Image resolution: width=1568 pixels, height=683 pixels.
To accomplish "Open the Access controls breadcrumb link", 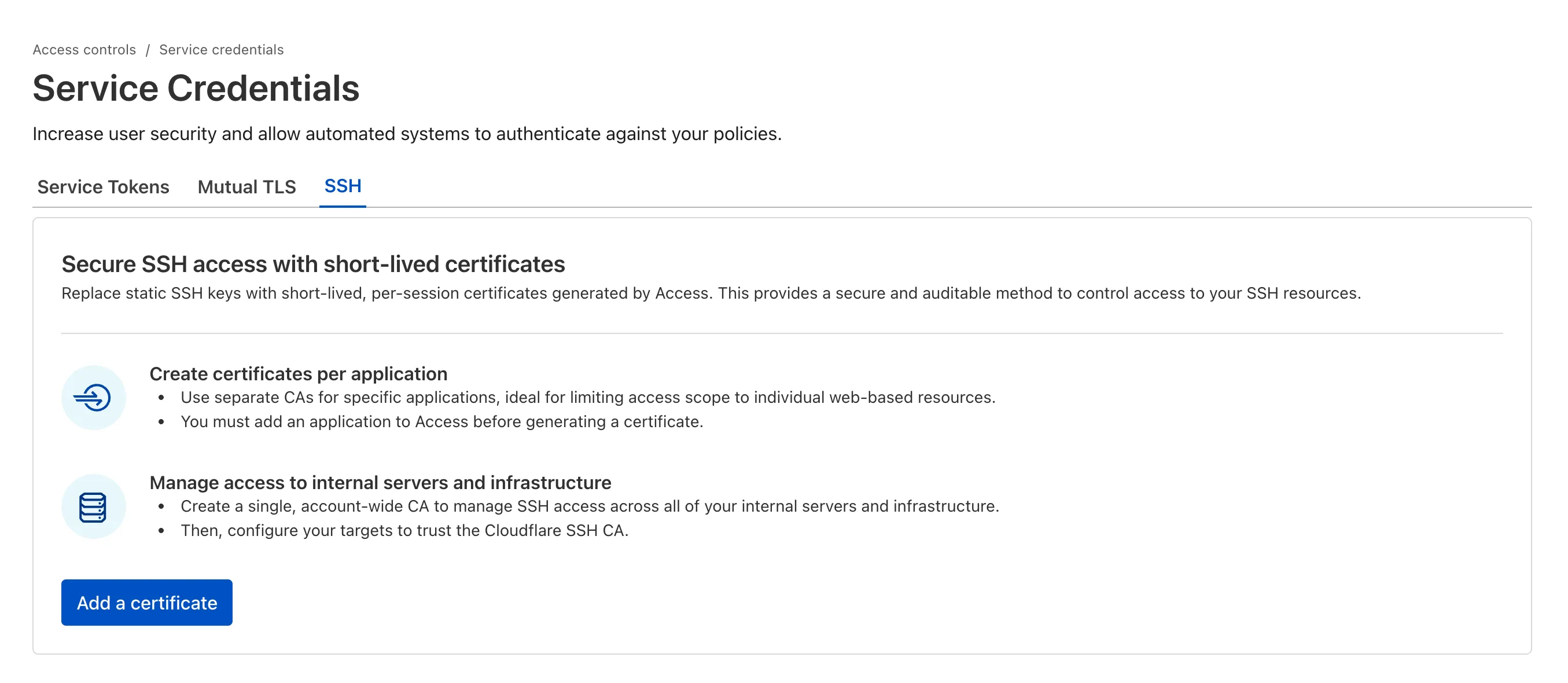I will (x=84, y=49).
